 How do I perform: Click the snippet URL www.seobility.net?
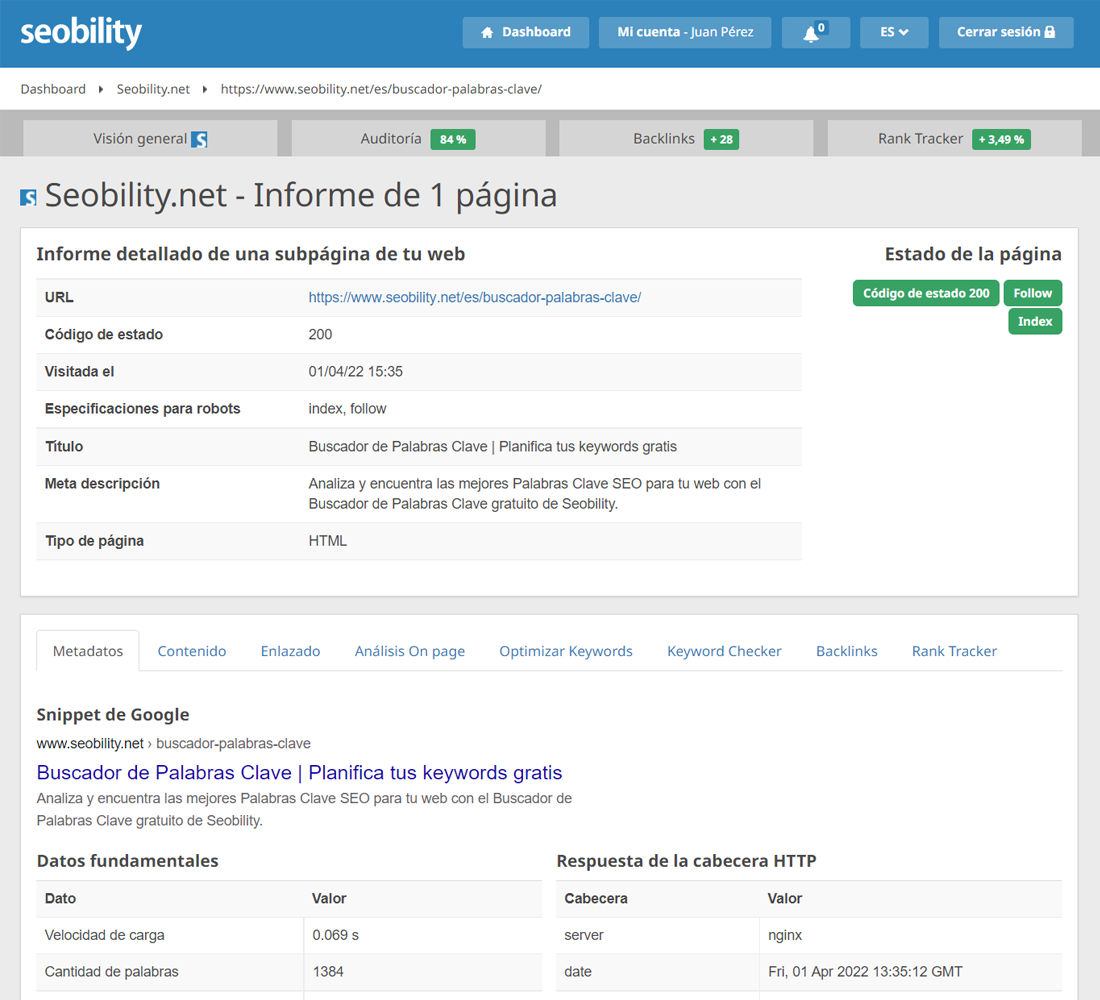pyautogui.click(x=90, y=743)
